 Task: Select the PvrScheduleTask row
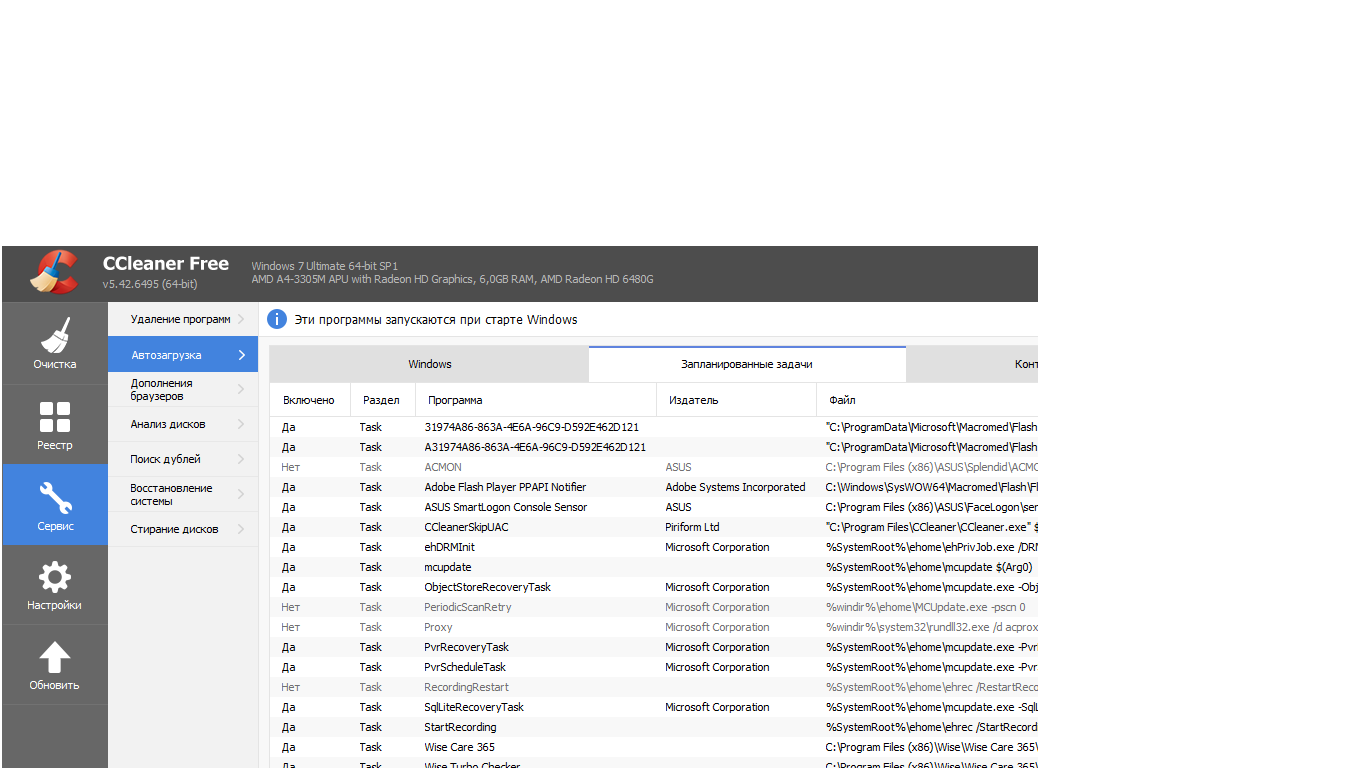pos(654,667)
